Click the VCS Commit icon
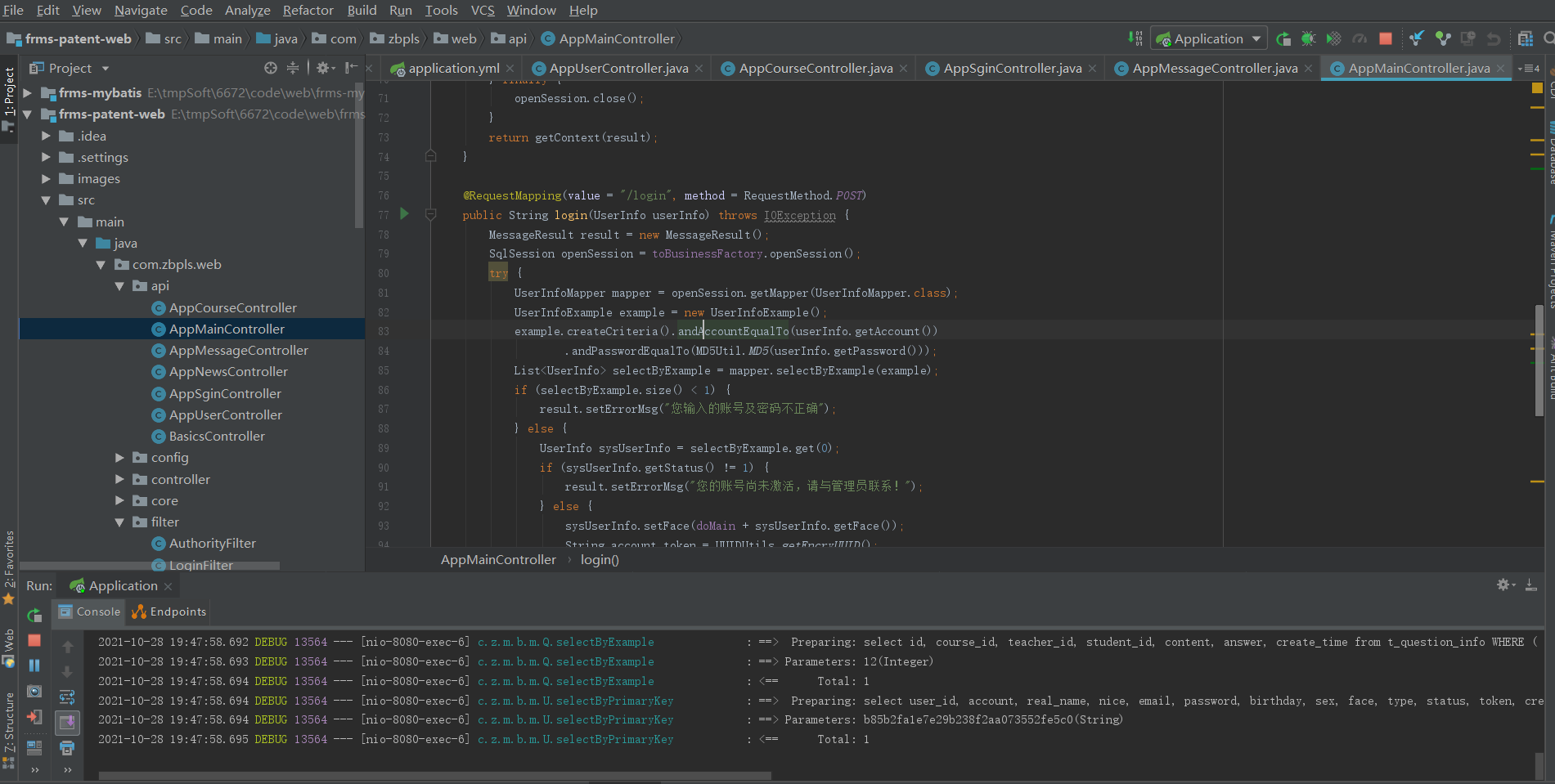 [1443, 38]
